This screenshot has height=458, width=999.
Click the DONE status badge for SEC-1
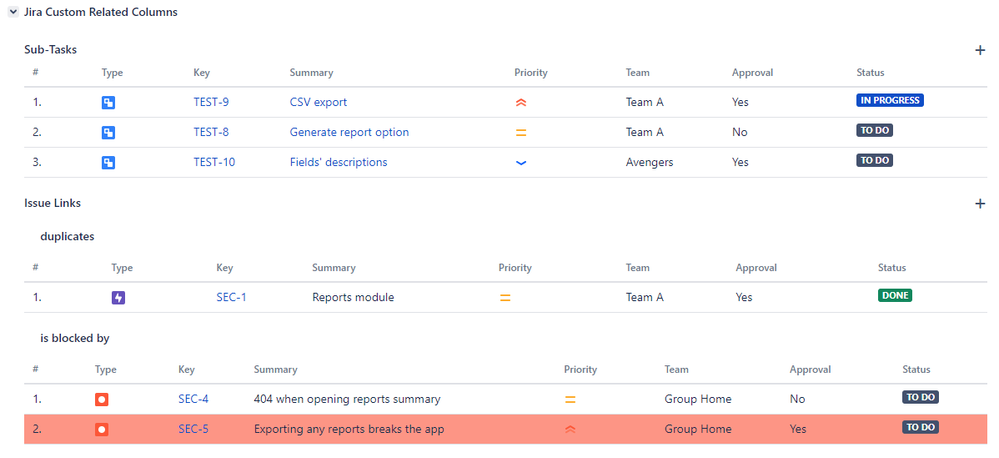tap(895, 296)
